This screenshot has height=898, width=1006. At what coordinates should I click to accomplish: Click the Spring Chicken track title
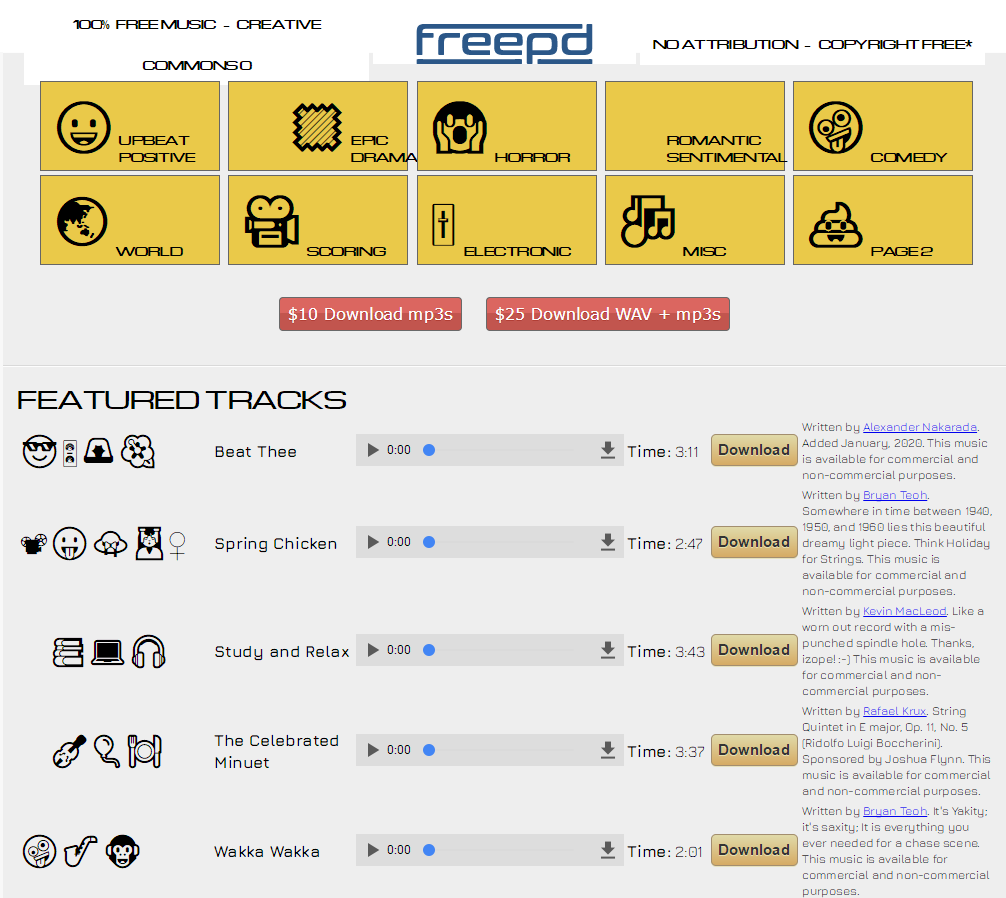276,544
